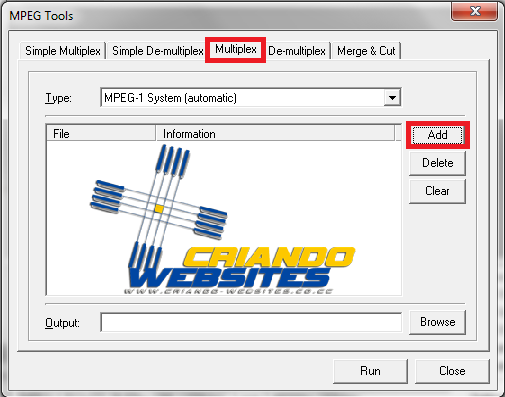The width and height of the screenshot is (505, 397).
Task: Close the MPEG Tools window with X
Action: pyautogui.click(x=475, y=11)
